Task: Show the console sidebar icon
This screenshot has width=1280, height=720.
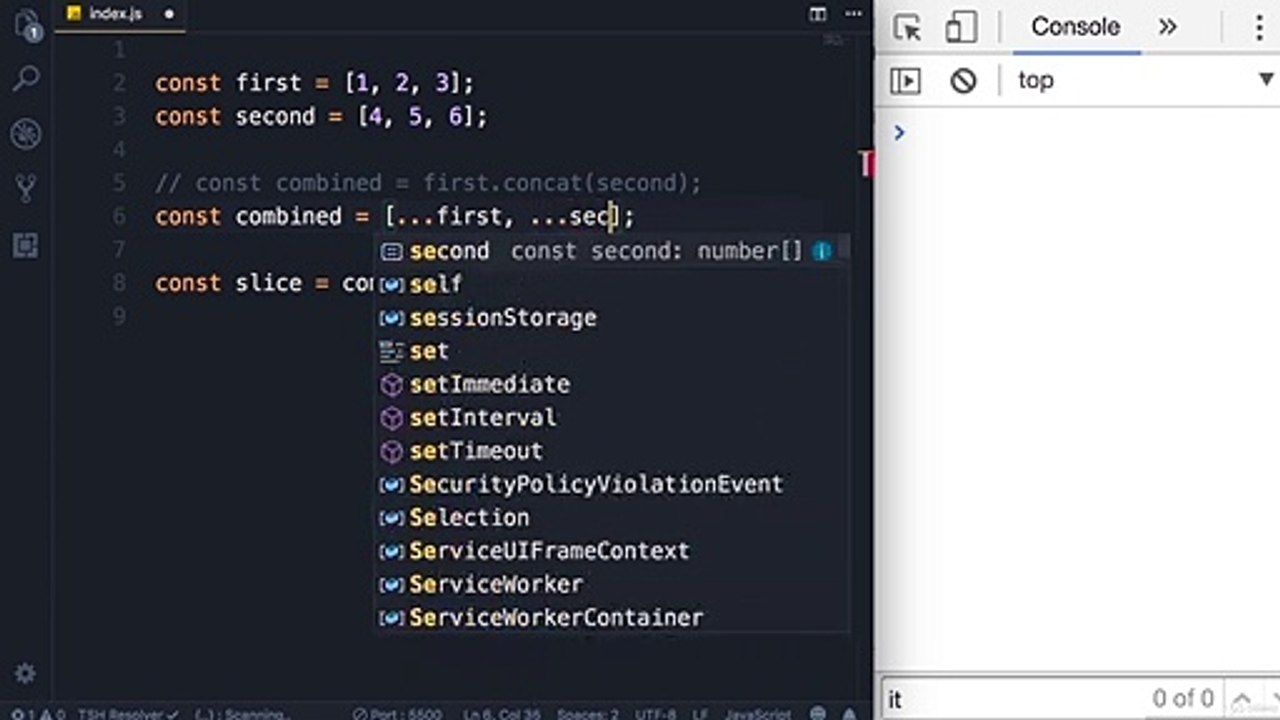Action: [x=905, y=81]
